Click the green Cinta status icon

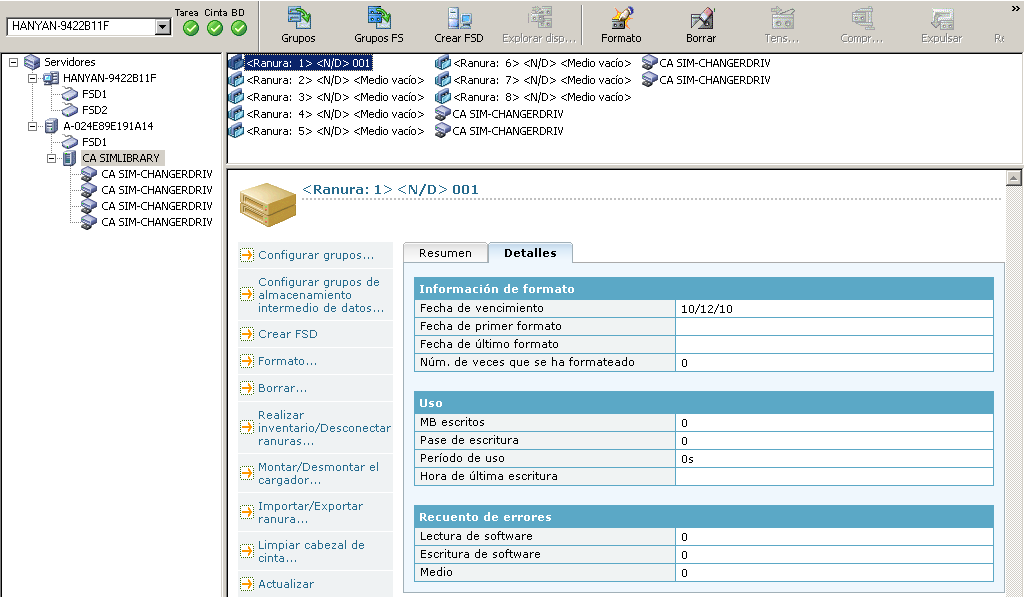pyautogui.click(x=215, y=28)
